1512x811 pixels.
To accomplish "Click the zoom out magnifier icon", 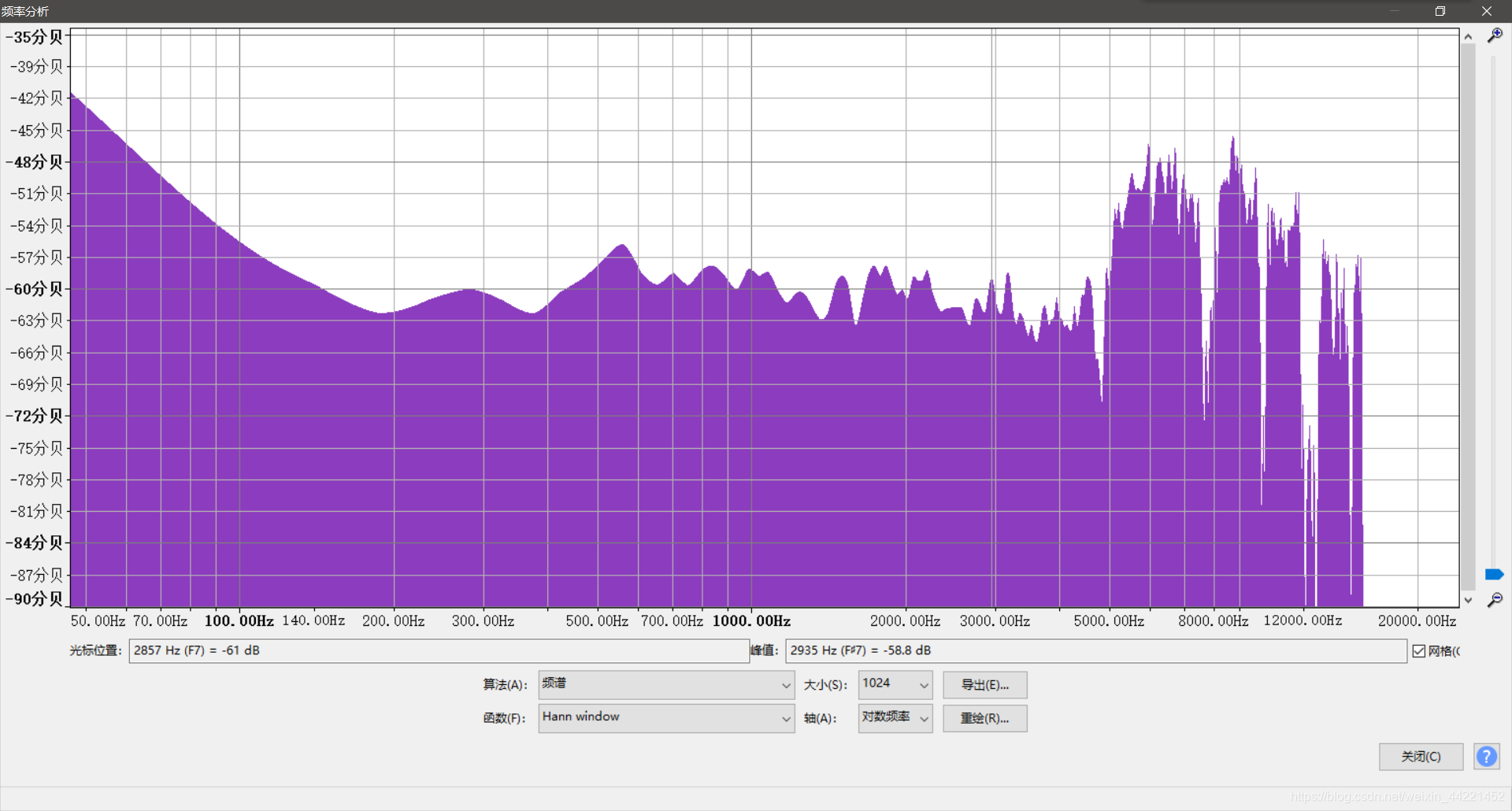I will (1494, 600).
